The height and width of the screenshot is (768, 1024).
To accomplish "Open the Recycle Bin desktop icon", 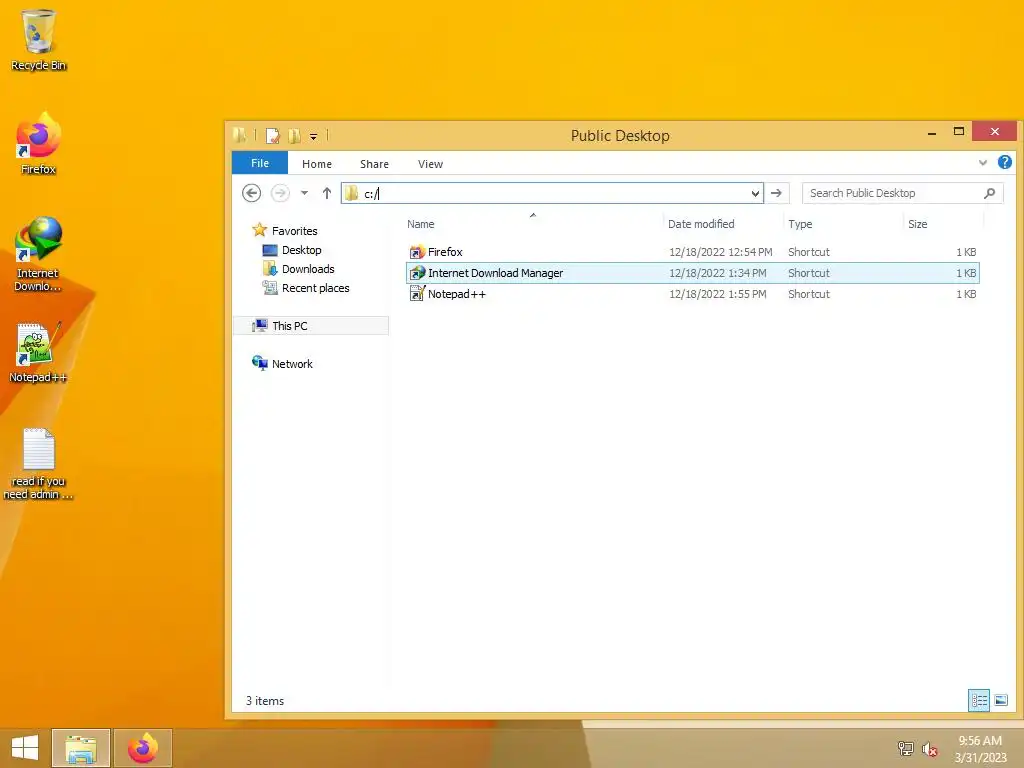I will click(x=39, y=40).
